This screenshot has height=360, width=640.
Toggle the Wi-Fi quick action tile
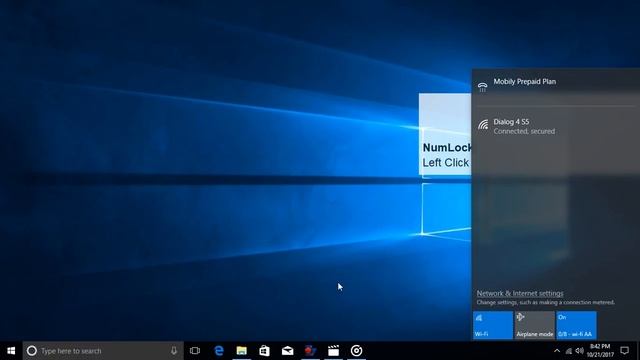click(x=493, y=325)
